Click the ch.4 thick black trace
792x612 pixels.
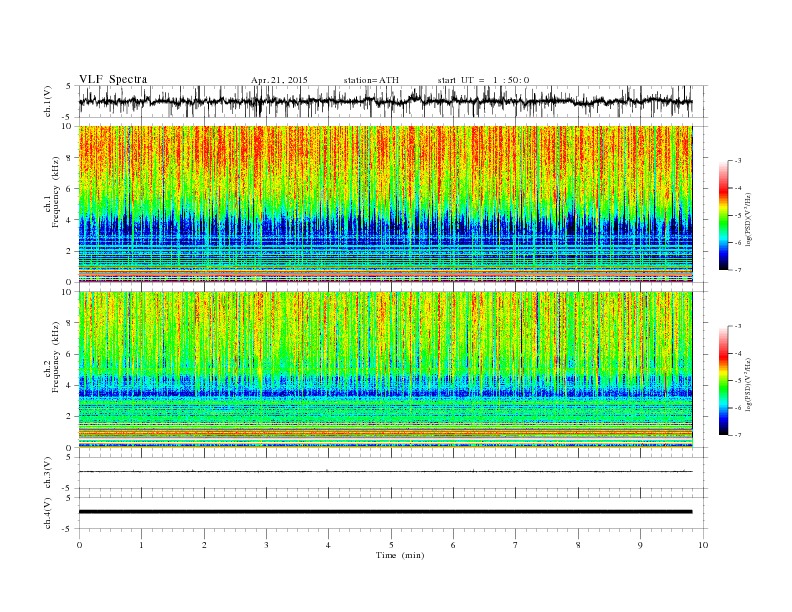tap(385, 512)
